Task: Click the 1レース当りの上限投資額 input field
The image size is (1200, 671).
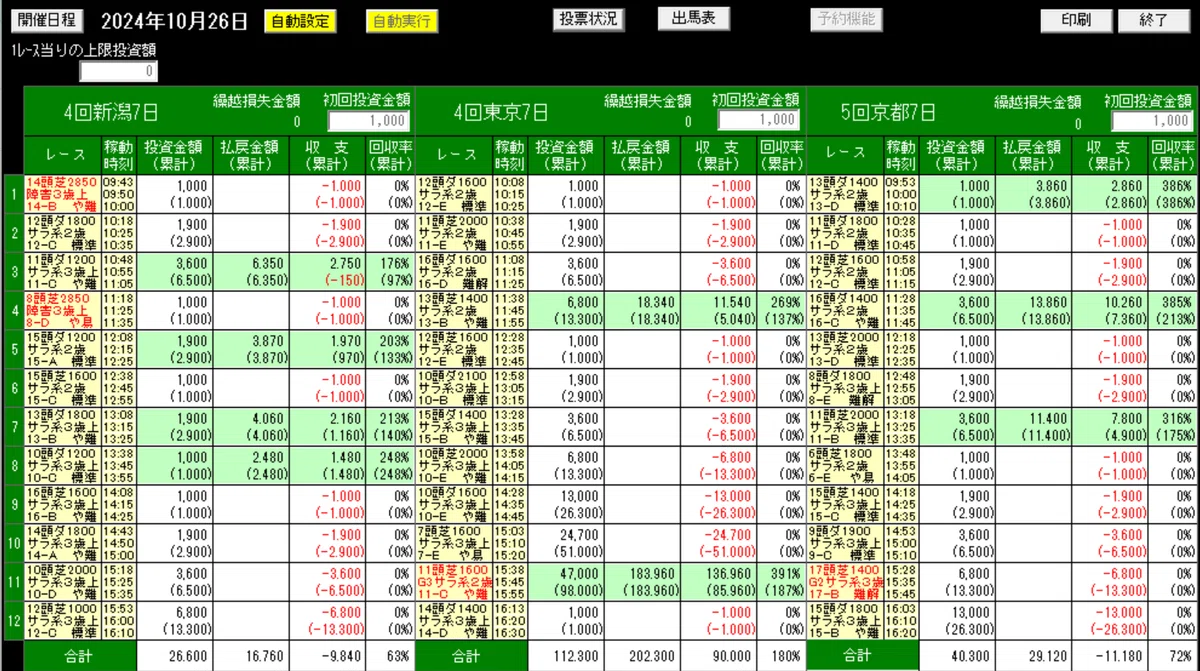Action: pos(118,71)
